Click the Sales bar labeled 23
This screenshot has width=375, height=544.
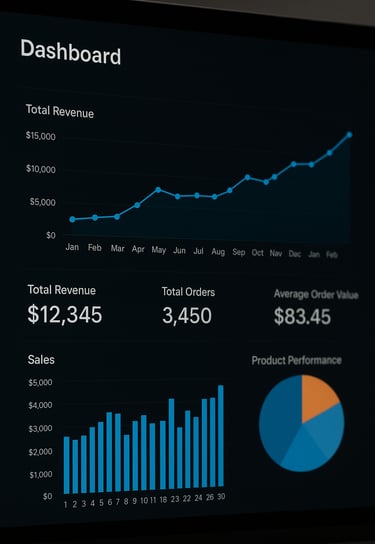pyautogui.click(x=171, y=444)
